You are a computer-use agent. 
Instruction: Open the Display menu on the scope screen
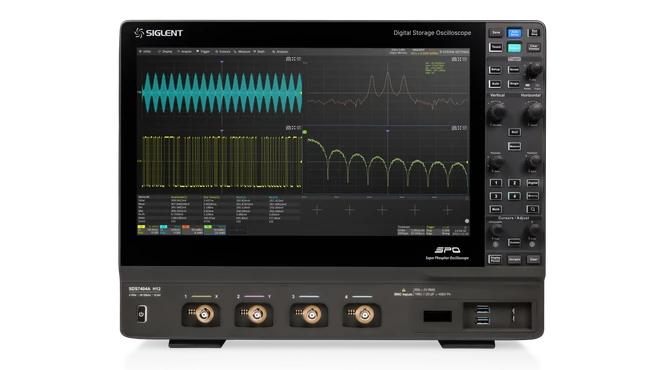pyautogui.click(x=165, y=51)
